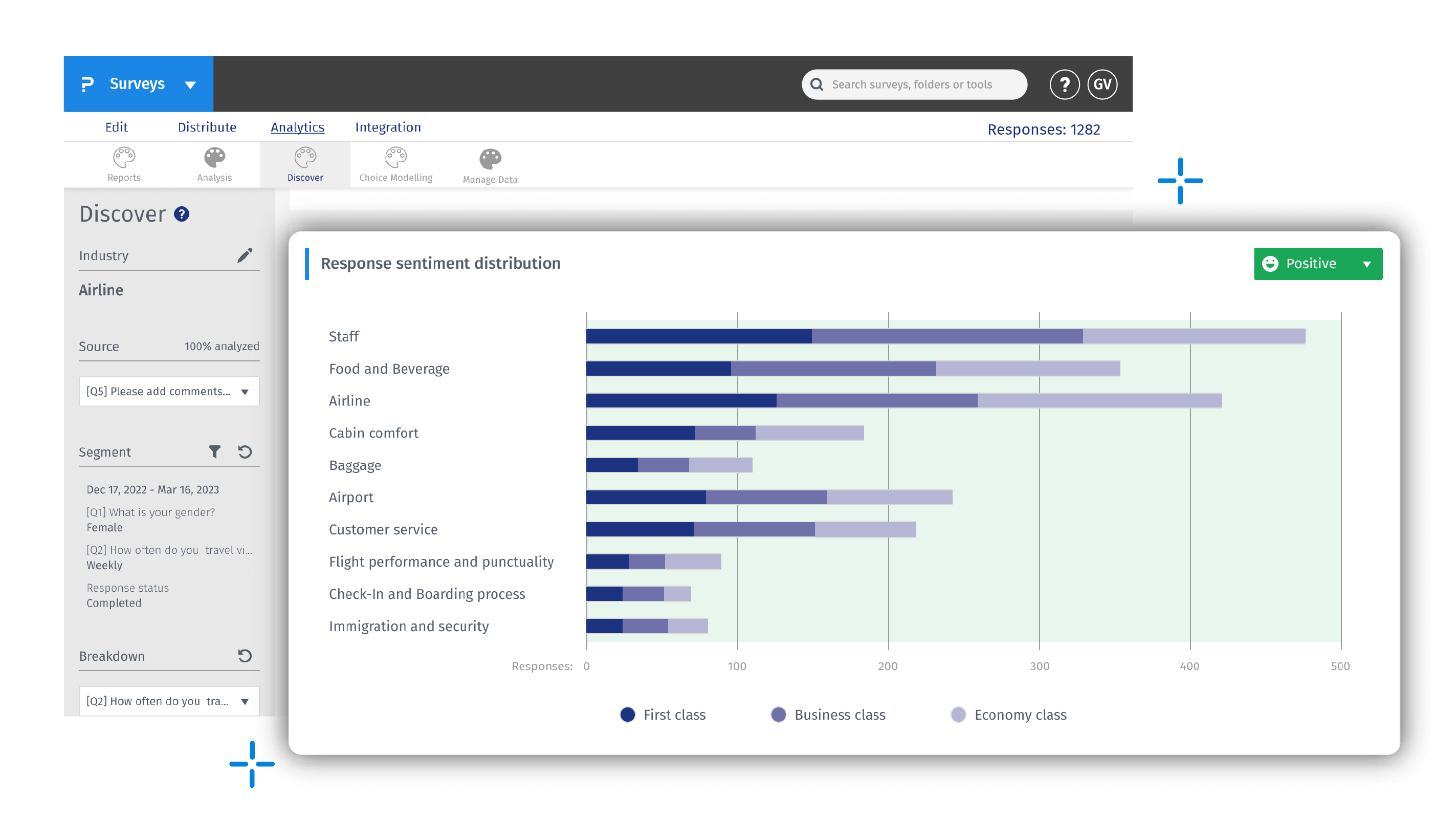Image resolution: width=1456 pixels, height=819 pixels.
Task: Expand the Positive sentiment selector
Action: tap(1369, 264)
